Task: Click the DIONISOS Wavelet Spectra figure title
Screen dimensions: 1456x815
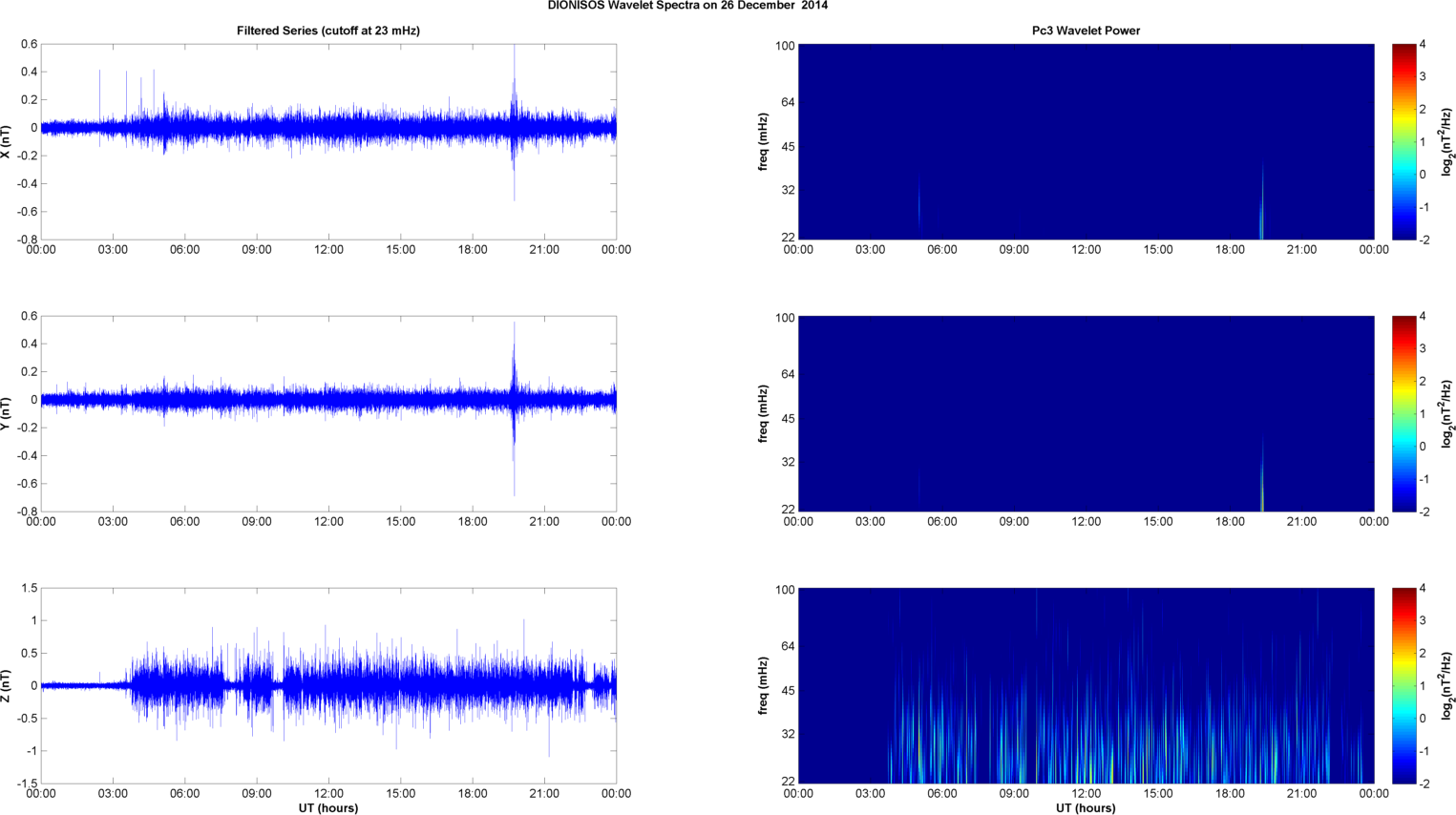Action: click(687, 6)
